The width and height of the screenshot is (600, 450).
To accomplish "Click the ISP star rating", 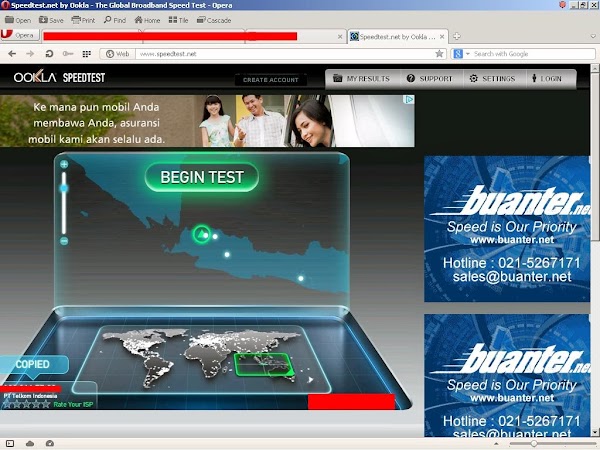I will [x=26, y=404].
